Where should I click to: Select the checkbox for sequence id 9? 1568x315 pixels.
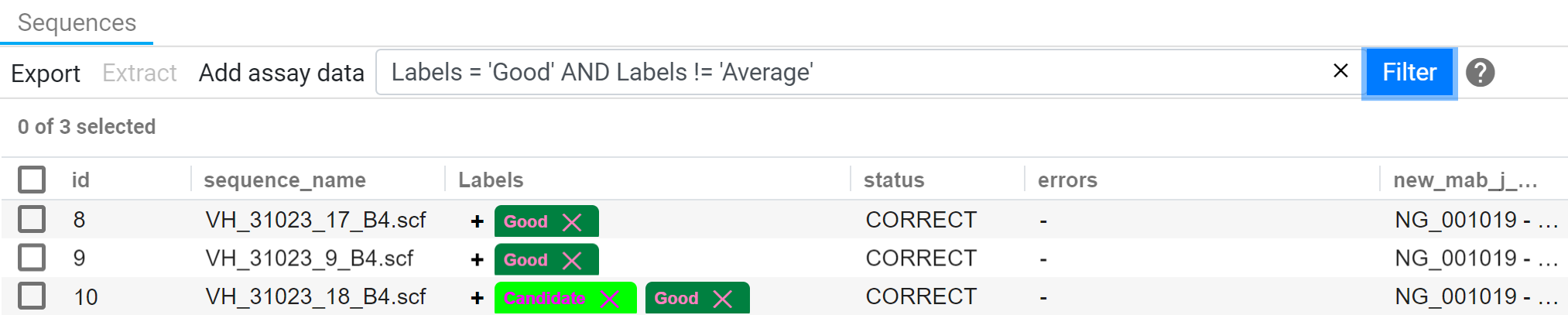32,257
